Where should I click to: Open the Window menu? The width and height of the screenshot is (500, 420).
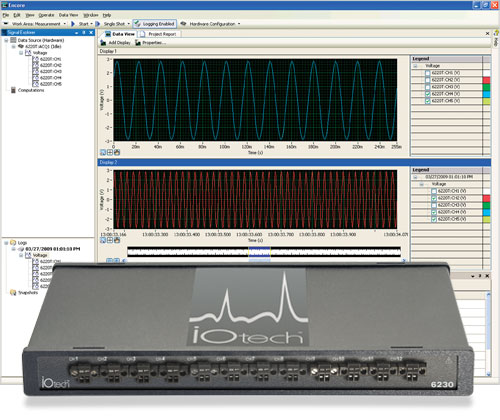90,15
